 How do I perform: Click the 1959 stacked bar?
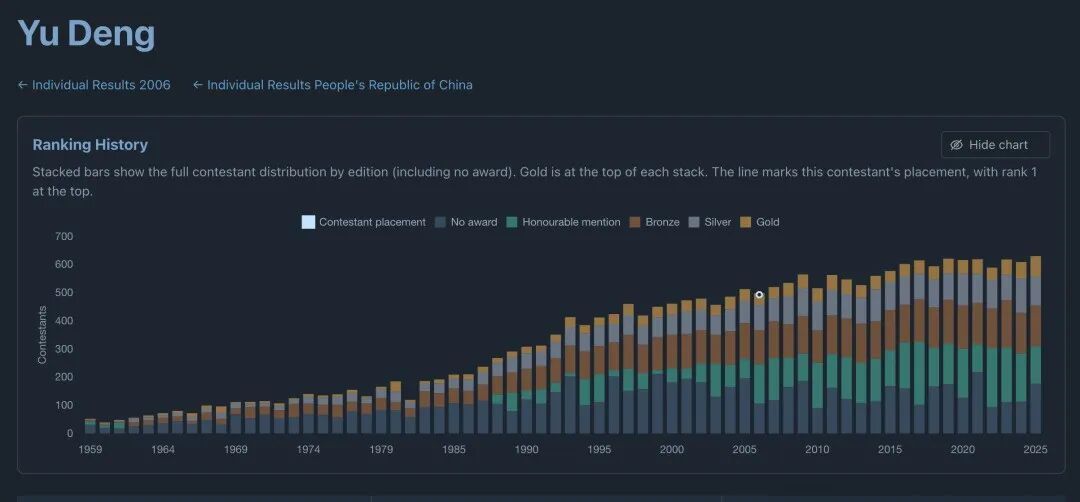tap(90, 426)
